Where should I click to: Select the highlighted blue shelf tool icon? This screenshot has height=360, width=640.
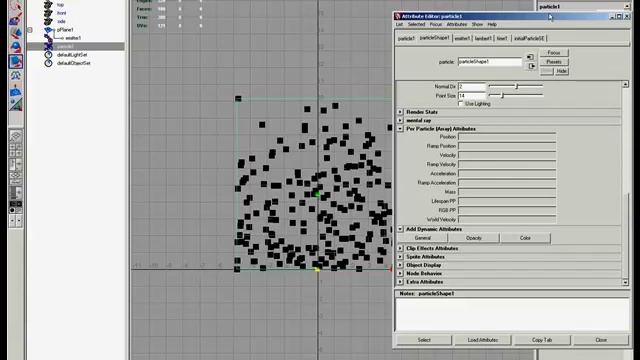click(16, 62)
